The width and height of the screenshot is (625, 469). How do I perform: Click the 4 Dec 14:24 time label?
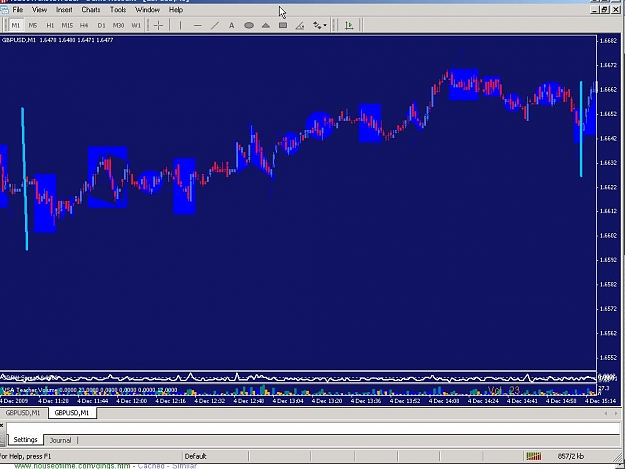click(x=483, y=401)
